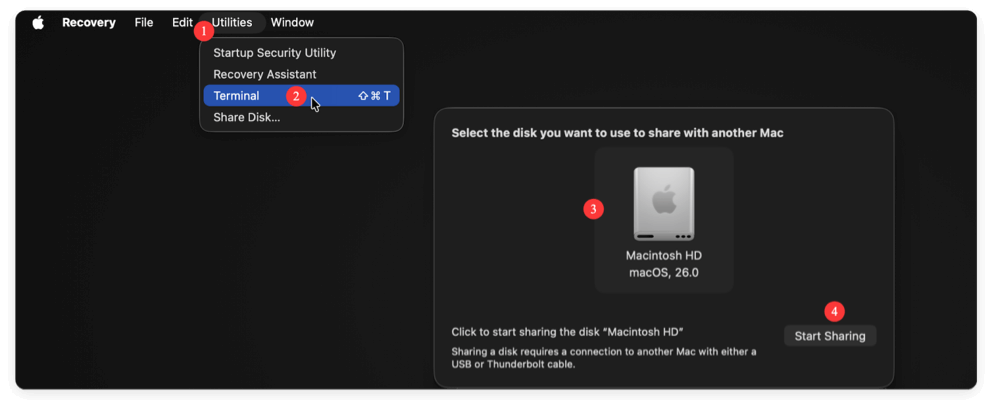This screenshot has height=407, width=992.
Task: Choose the Share Disk… menu entry
Action: coord(301,117)
